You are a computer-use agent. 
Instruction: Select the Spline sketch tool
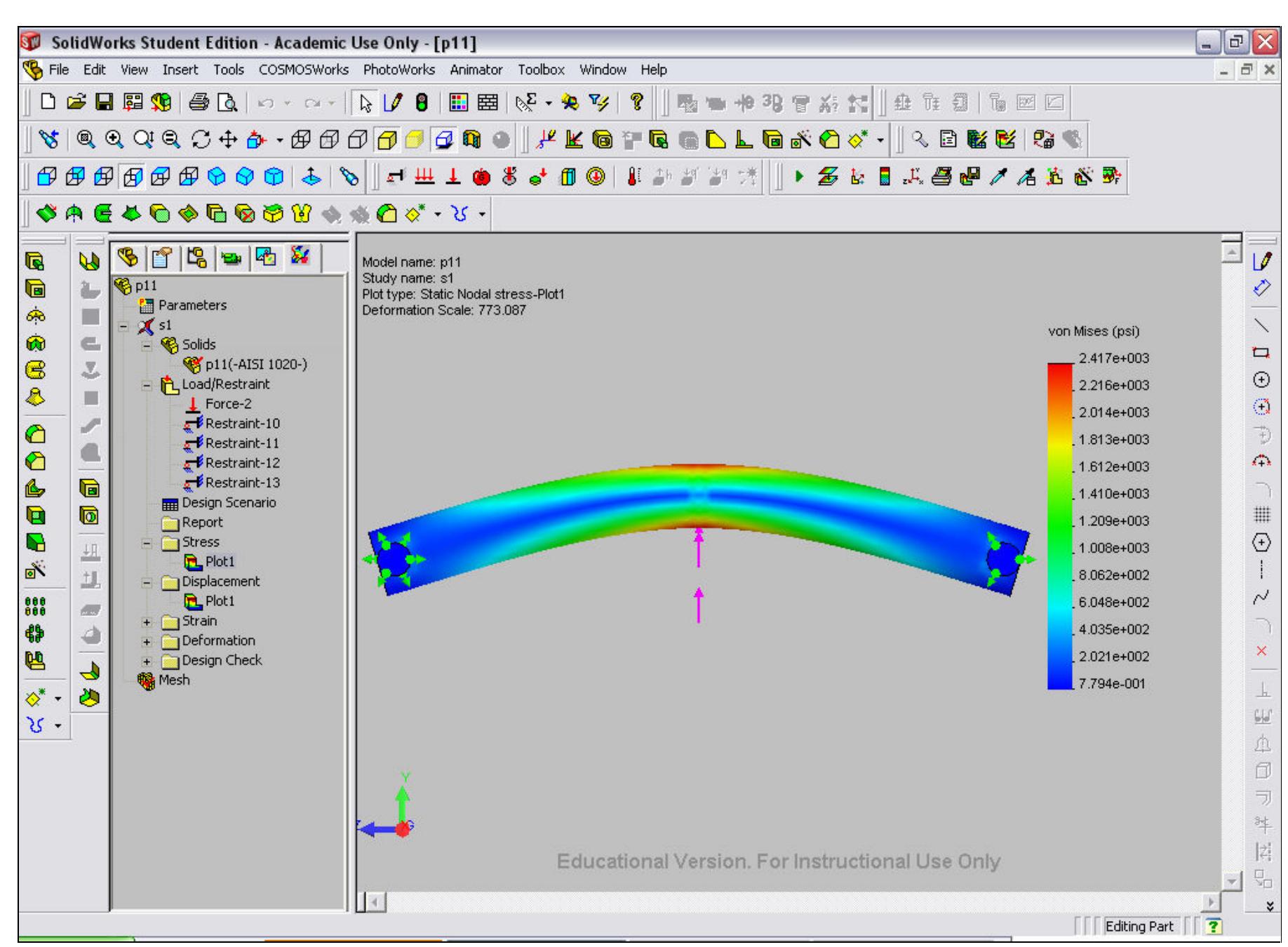click(x=1261, y=597)
